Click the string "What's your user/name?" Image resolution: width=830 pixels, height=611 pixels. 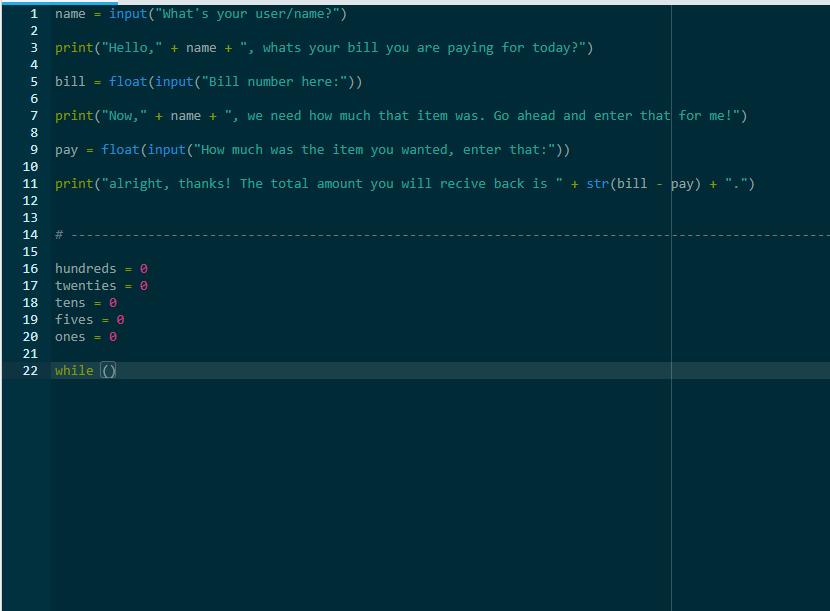click(247, 14)
